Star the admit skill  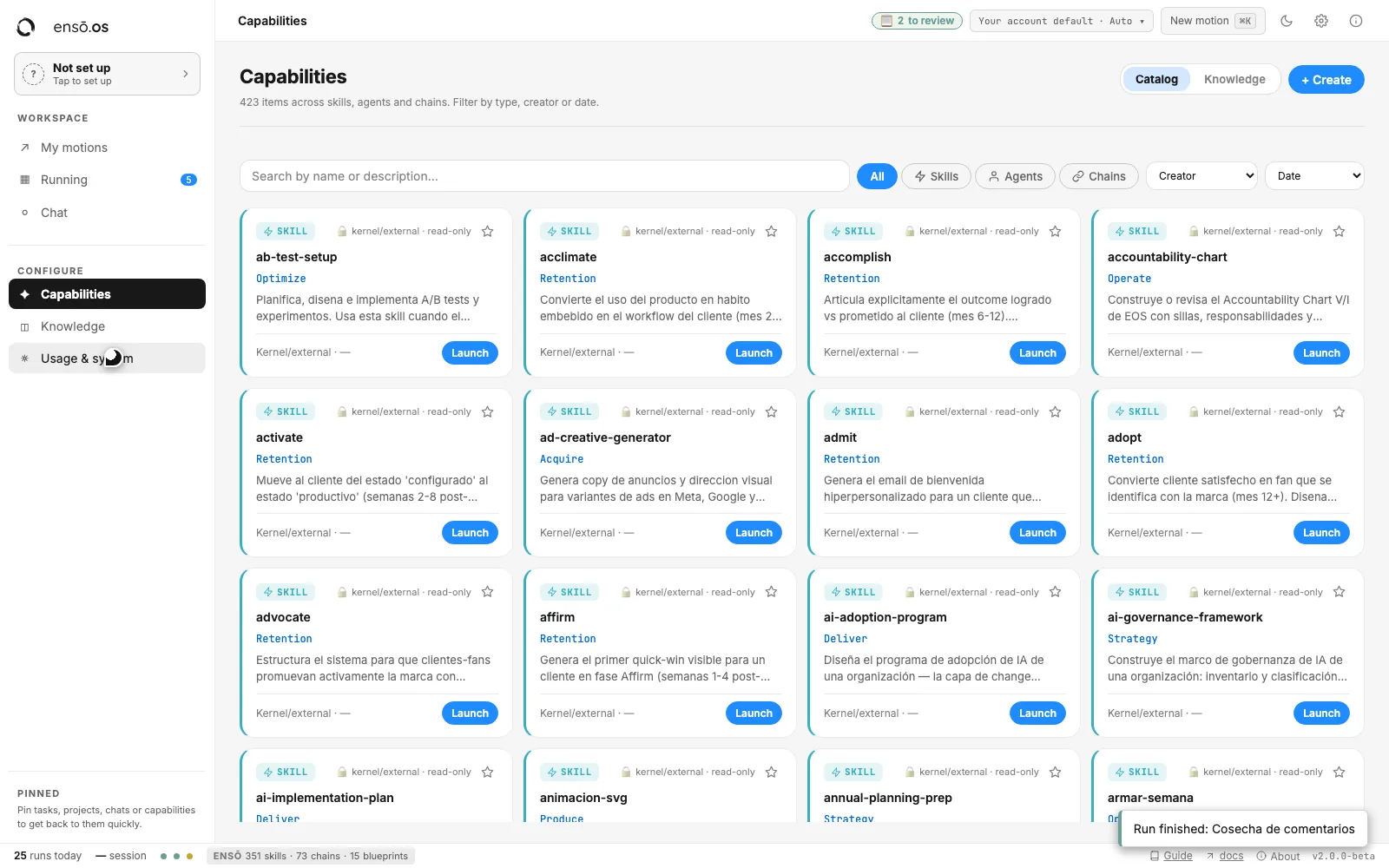[1056, 412]
